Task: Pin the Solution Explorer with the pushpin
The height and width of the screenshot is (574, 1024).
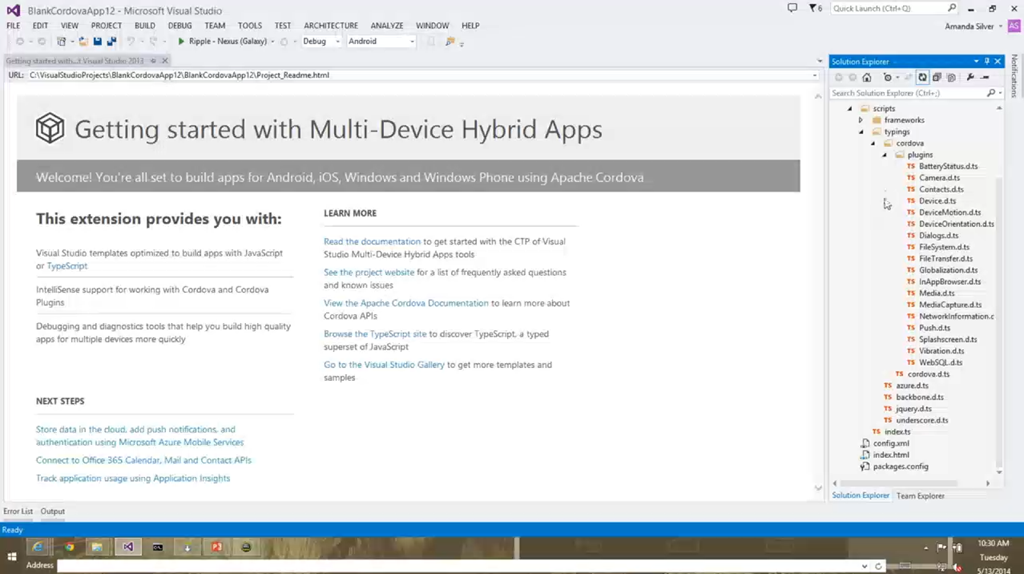Action: coord(987,61)
